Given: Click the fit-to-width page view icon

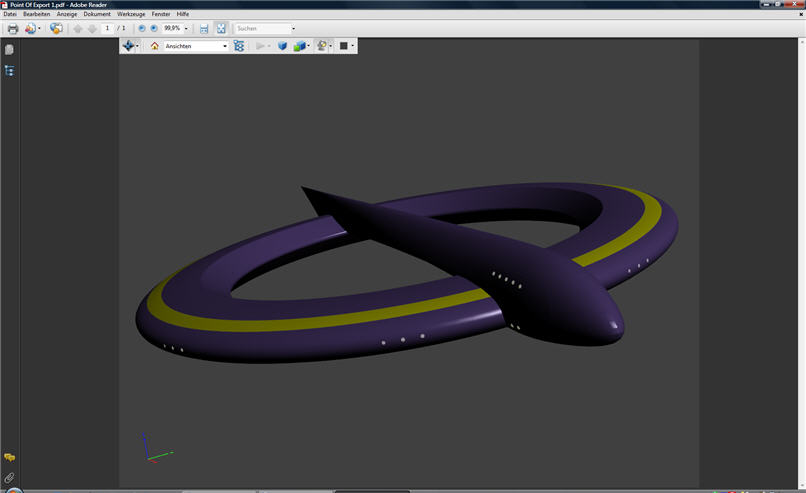Looking at the screenshot, I should point(204,29).
